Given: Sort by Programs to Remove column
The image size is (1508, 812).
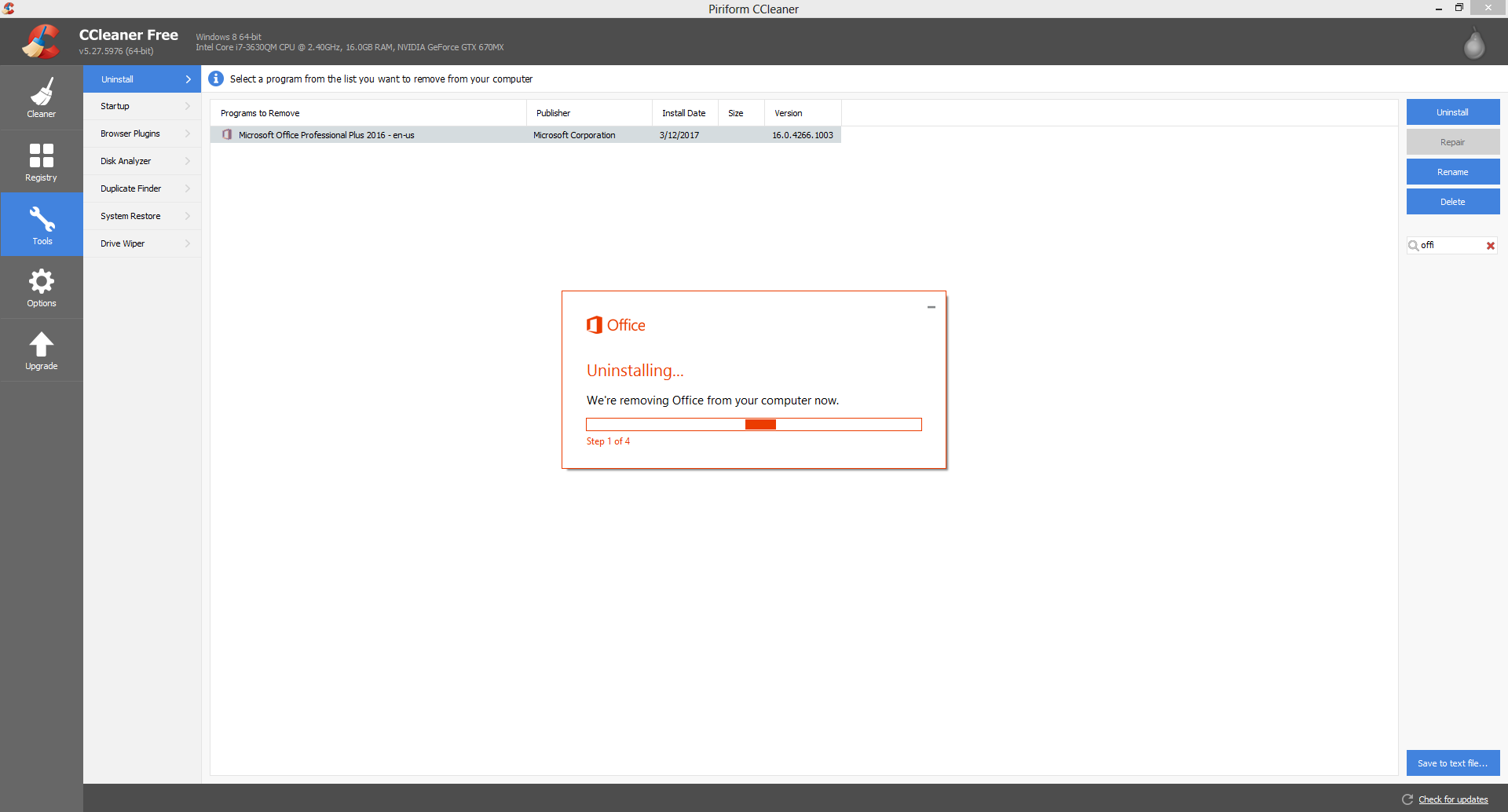Looking at the screenshot, I should click(368, 113).
